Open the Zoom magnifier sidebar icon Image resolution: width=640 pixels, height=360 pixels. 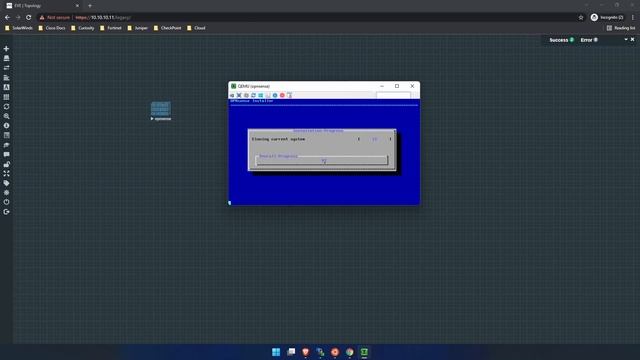click(x=6, y=116)
